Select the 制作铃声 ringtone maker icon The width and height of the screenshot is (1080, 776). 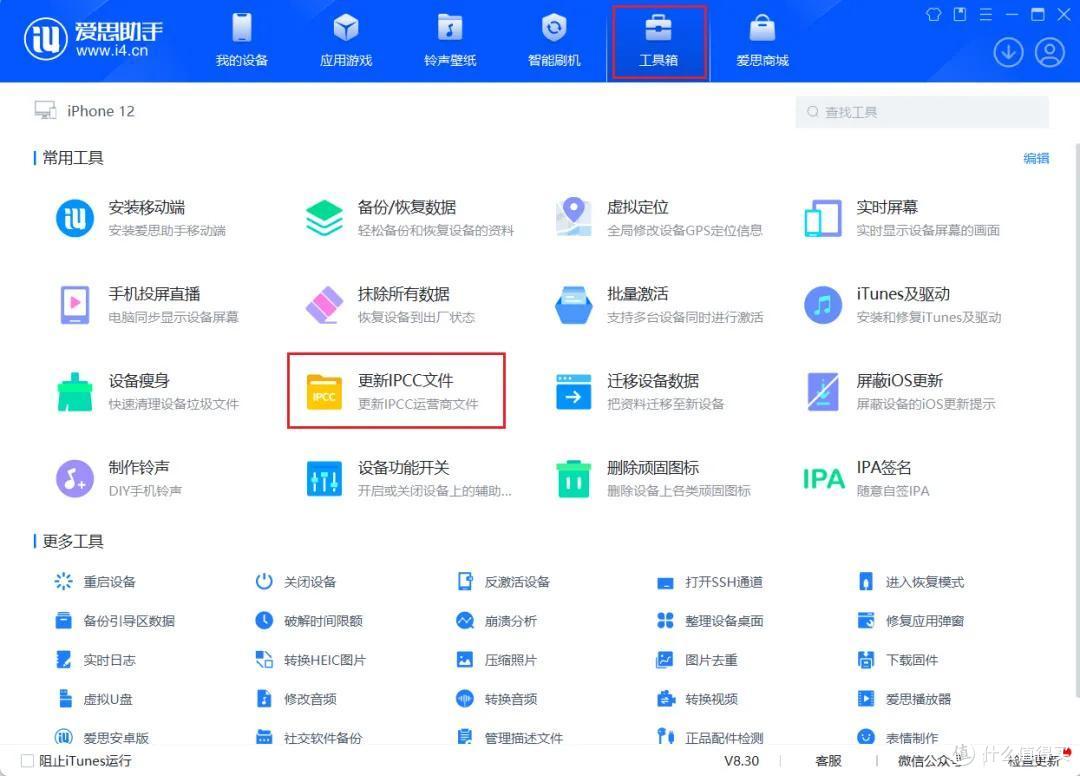coord(75,478)
